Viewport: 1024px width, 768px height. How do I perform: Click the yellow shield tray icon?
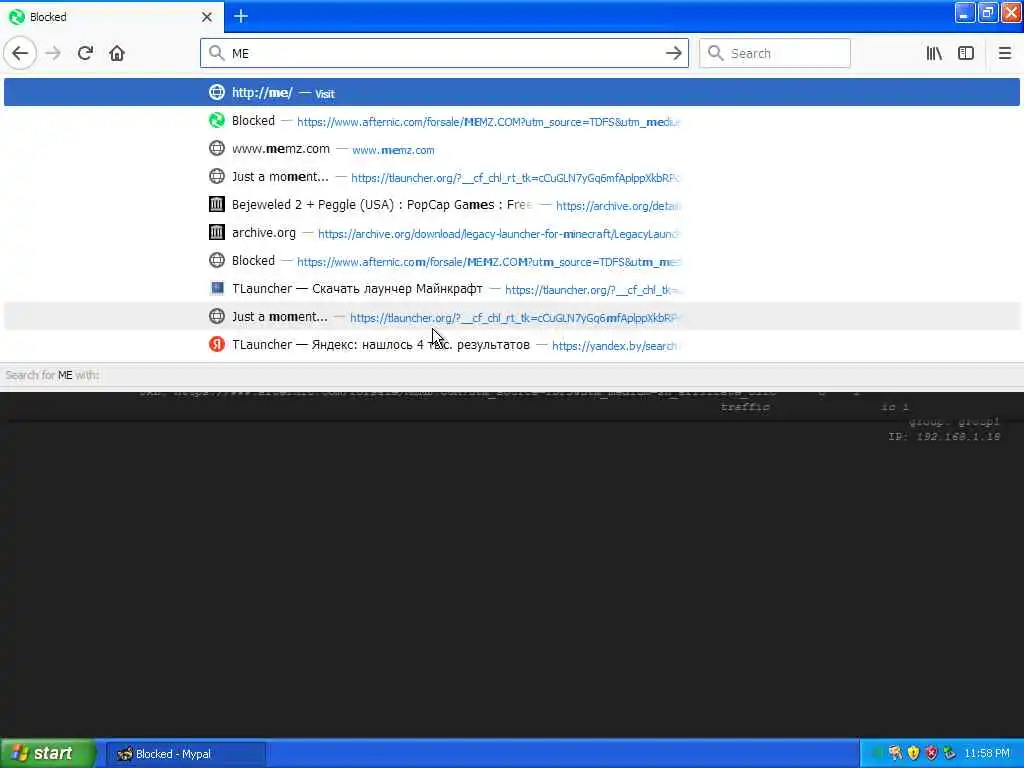tap(914, 754)
